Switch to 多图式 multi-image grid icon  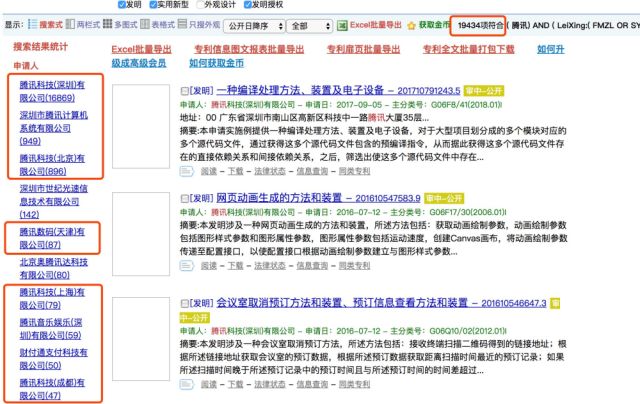(x=107, y=24)
